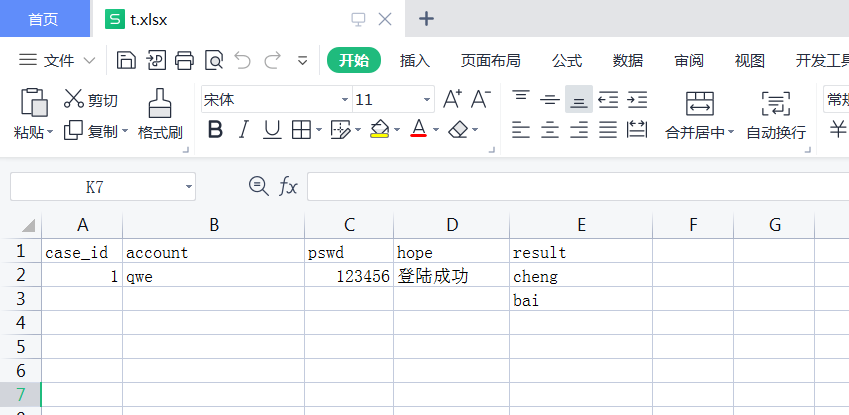
Task: Open new tab with plus button
Action: [427, 19]
